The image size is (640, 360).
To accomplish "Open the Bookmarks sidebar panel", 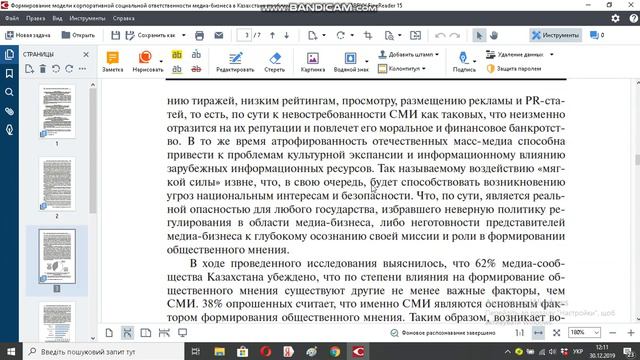I will 9,73.
